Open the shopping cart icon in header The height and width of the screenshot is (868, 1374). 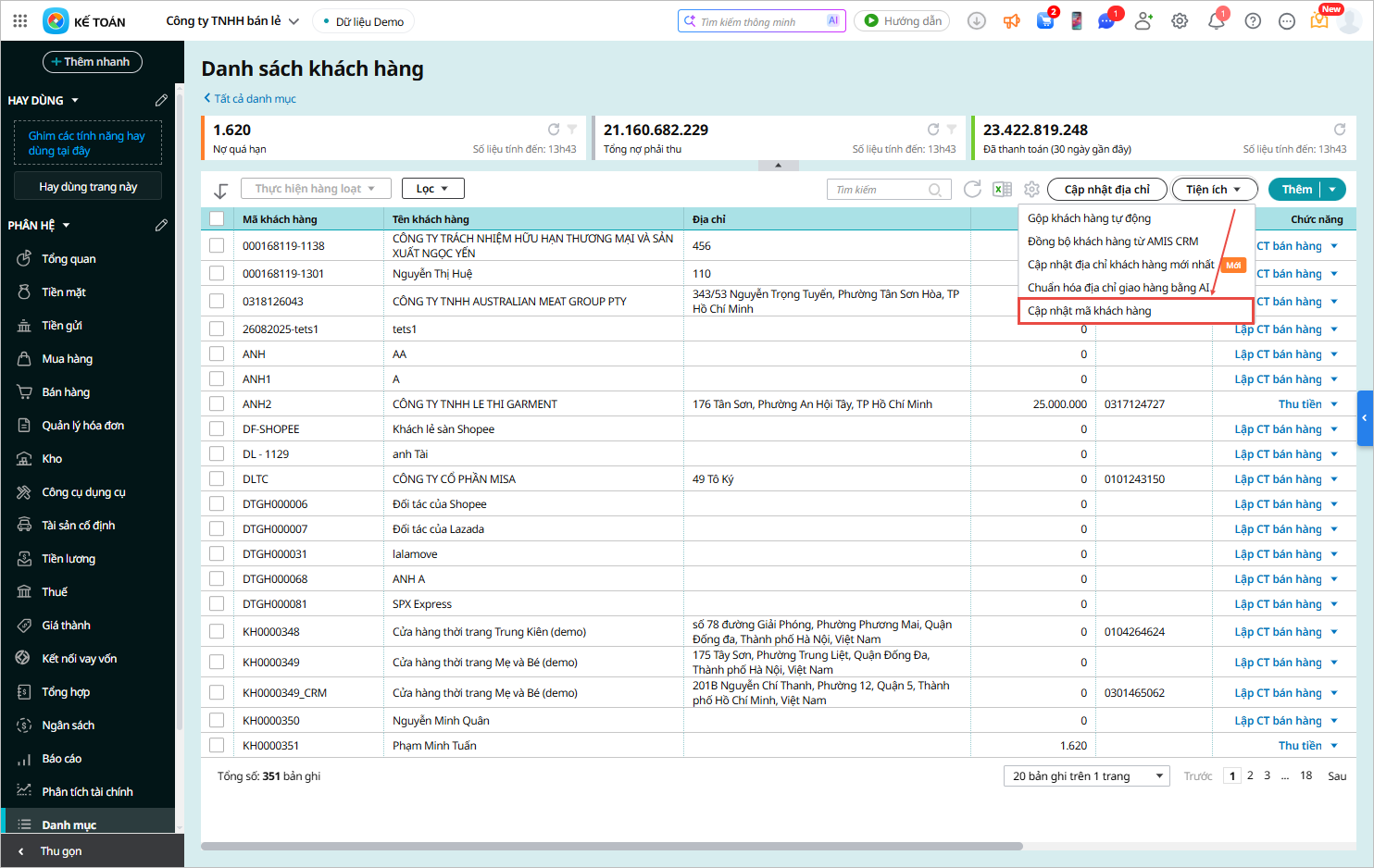1045,21
